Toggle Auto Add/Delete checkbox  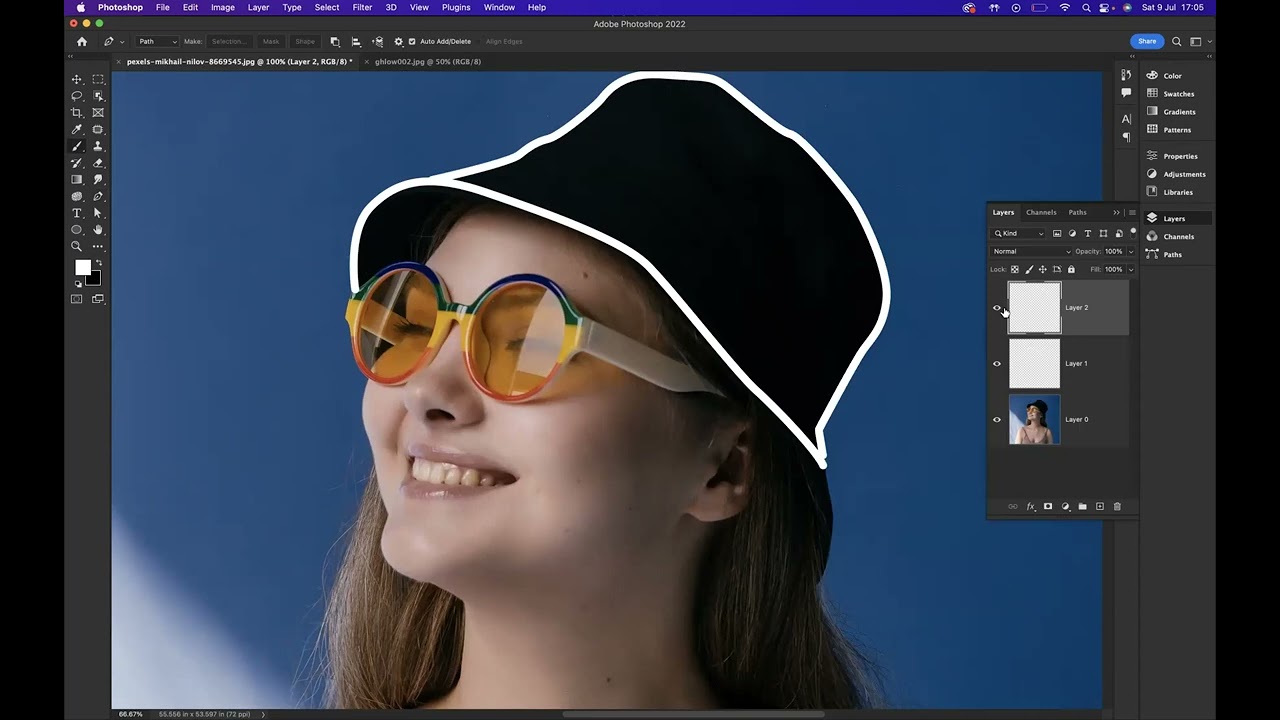click(412, 41)
